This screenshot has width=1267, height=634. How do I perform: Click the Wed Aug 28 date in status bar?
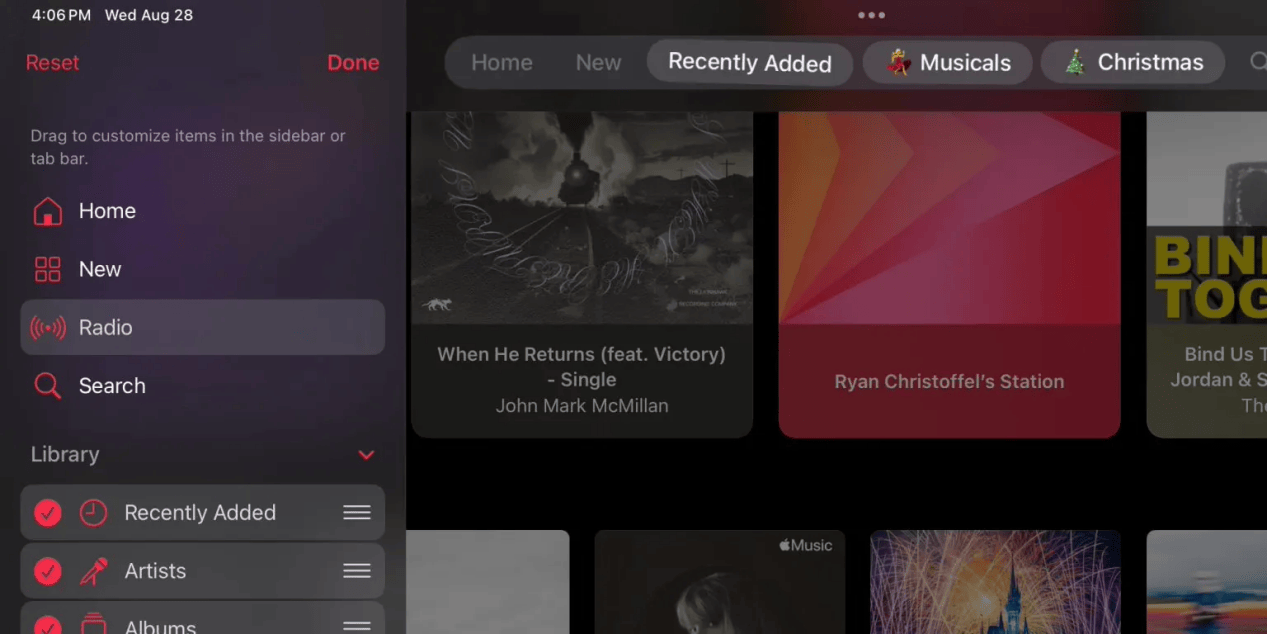[149, 15]
